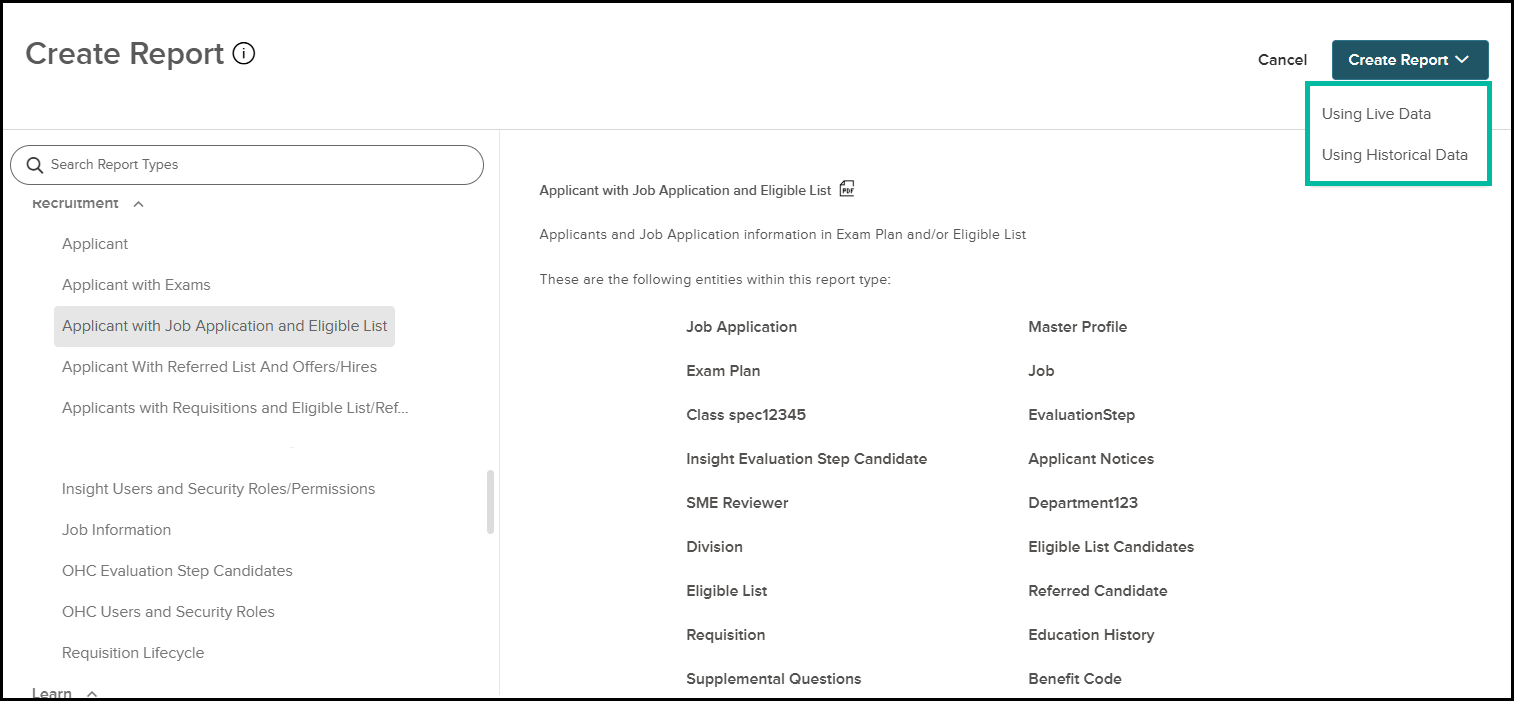The width and height of the screenshot is (1514, 701).
Task: Focus the Search Report Types field
Action: [247, 165]
